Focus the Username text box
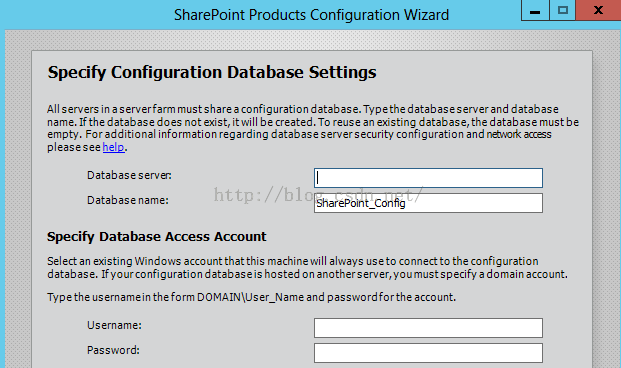621x368 pixels. pos(428,328)
